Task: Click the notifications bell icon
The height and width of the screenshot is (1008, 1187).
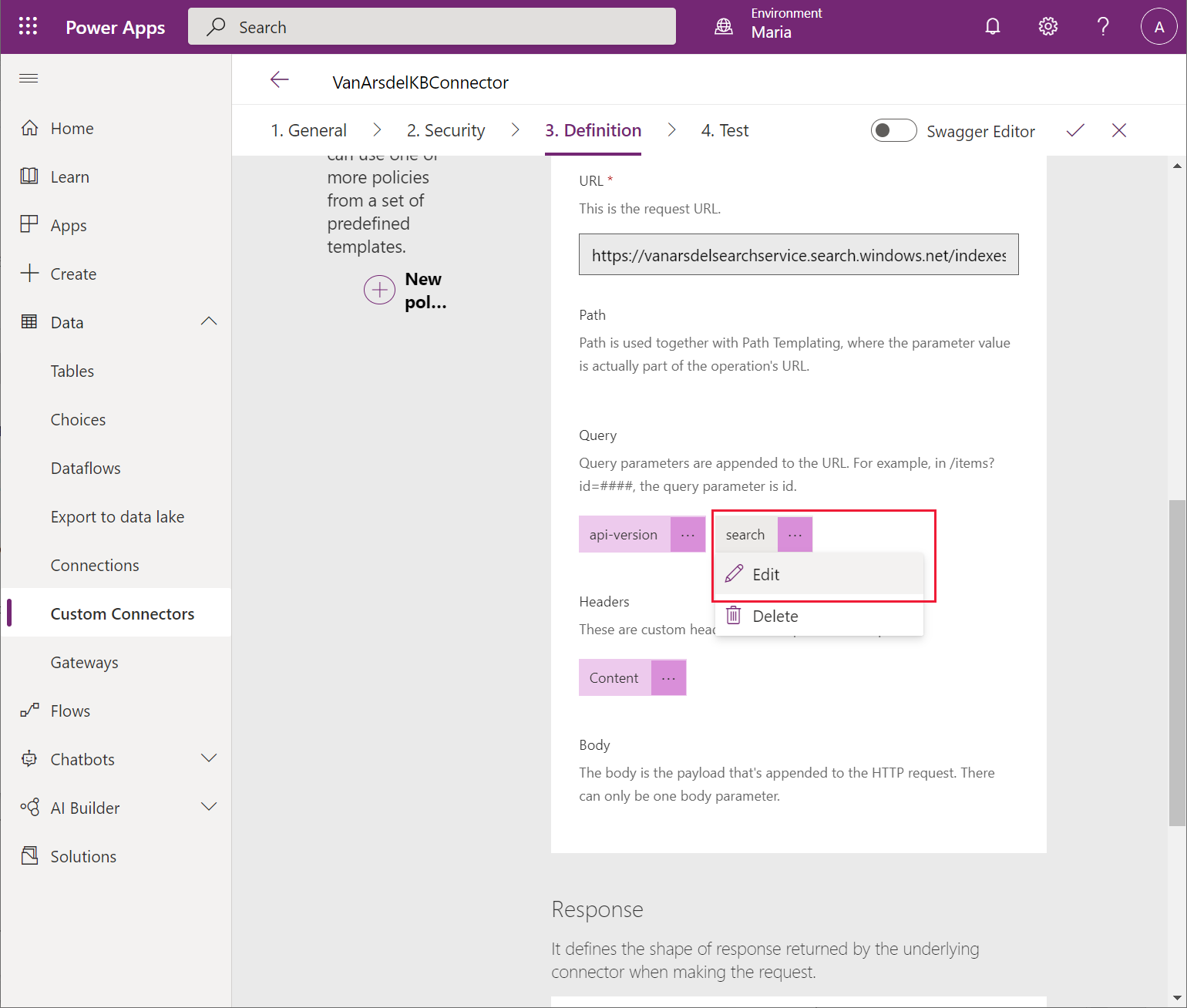Action: pyautogui.click(x=993, y=27)
